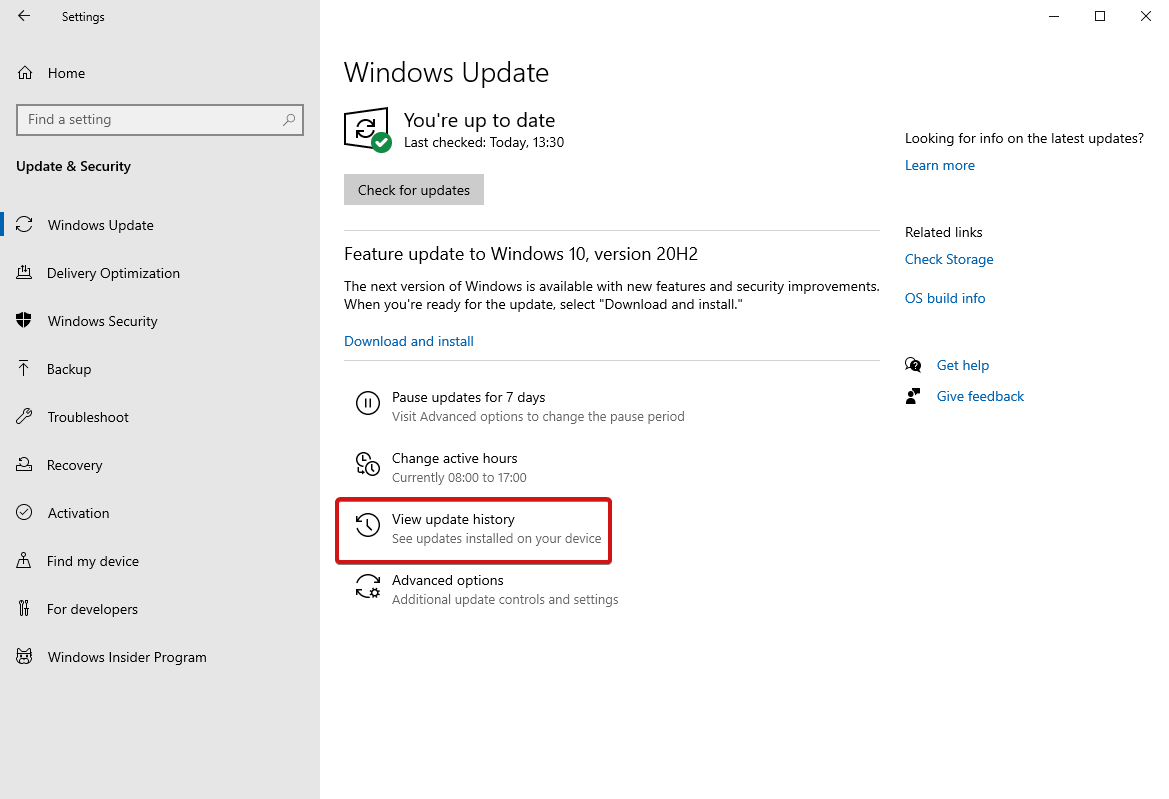Click the search magnifier icon
Image resolution: width=1169 pixels, height=799 pixels.
[289, 120]
